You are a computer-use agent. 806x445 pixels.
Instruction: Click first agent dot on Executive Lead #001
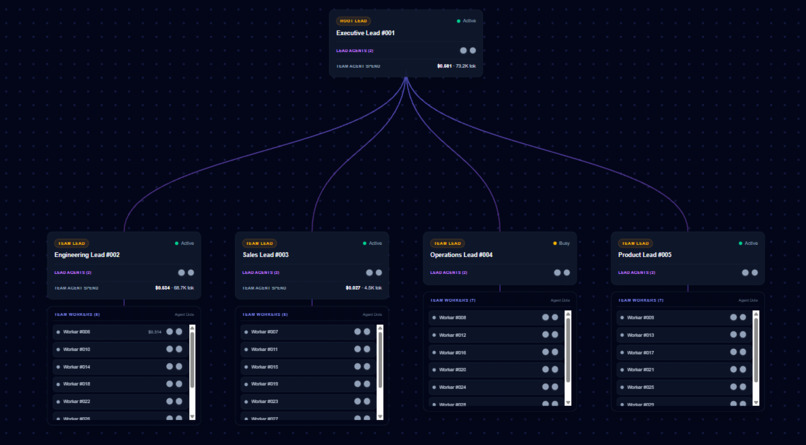point(463,50)
